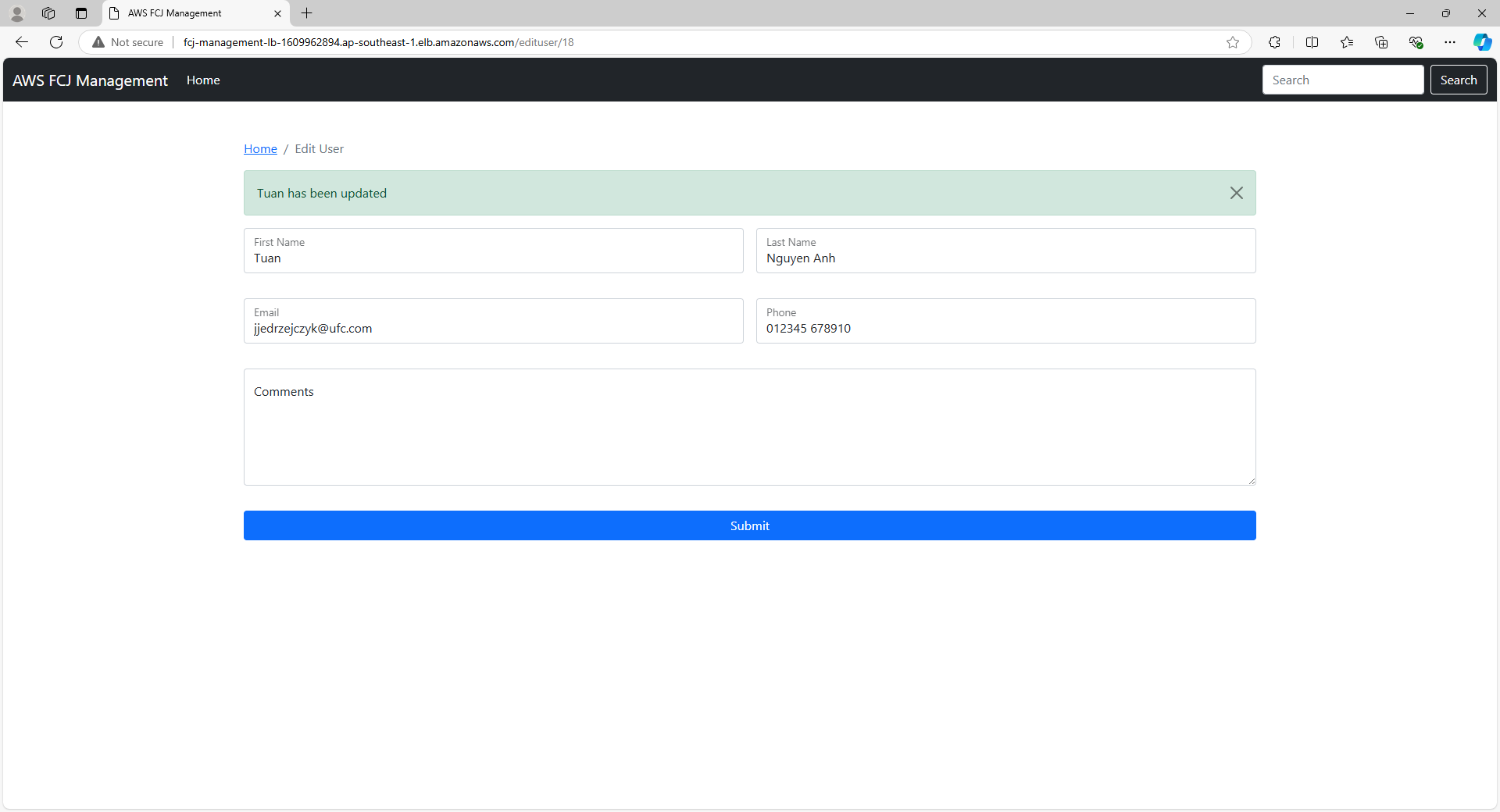This screenshot has width=1500, height=812.
Task: Switch to the AWS FCJ Management tab
Action: 187,13
